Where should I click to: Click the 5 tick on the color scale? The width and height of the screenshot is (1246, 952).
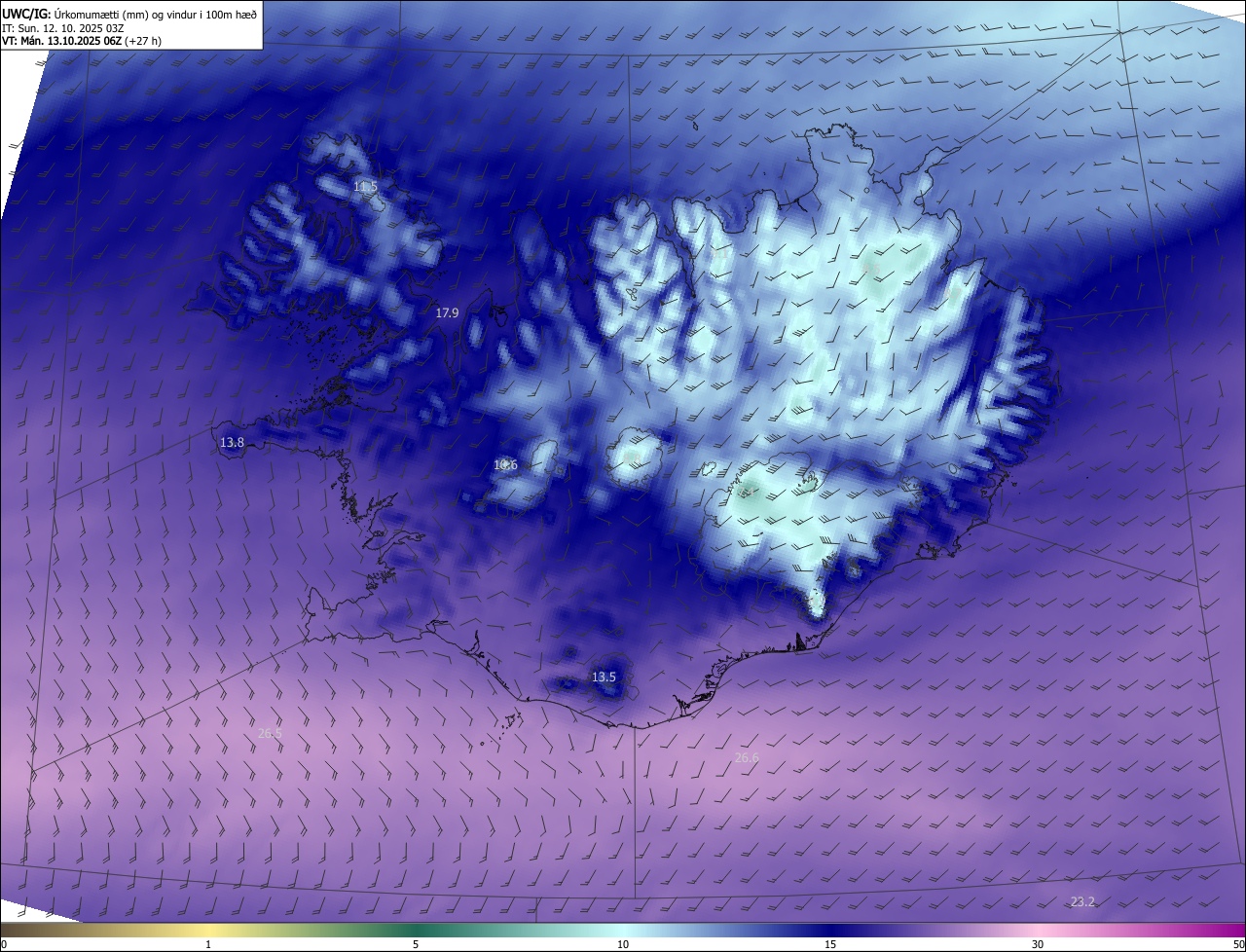coord(416,944)
